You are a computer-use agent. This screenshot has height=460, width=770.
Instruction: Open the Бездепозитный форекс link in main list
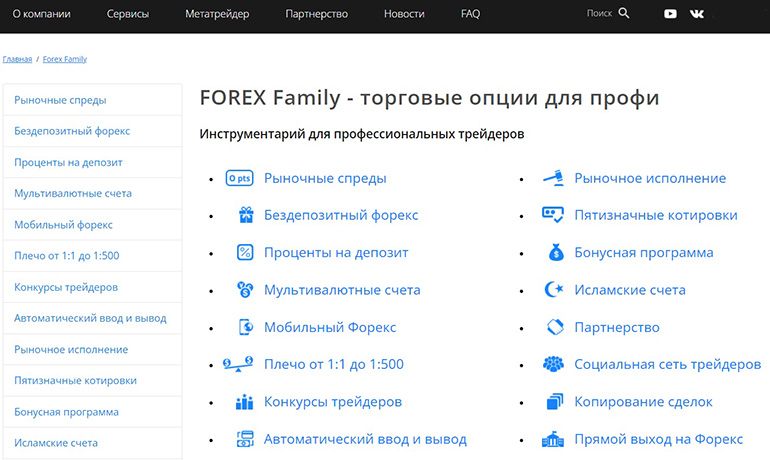pyautogui.click(x=341, y=215)
